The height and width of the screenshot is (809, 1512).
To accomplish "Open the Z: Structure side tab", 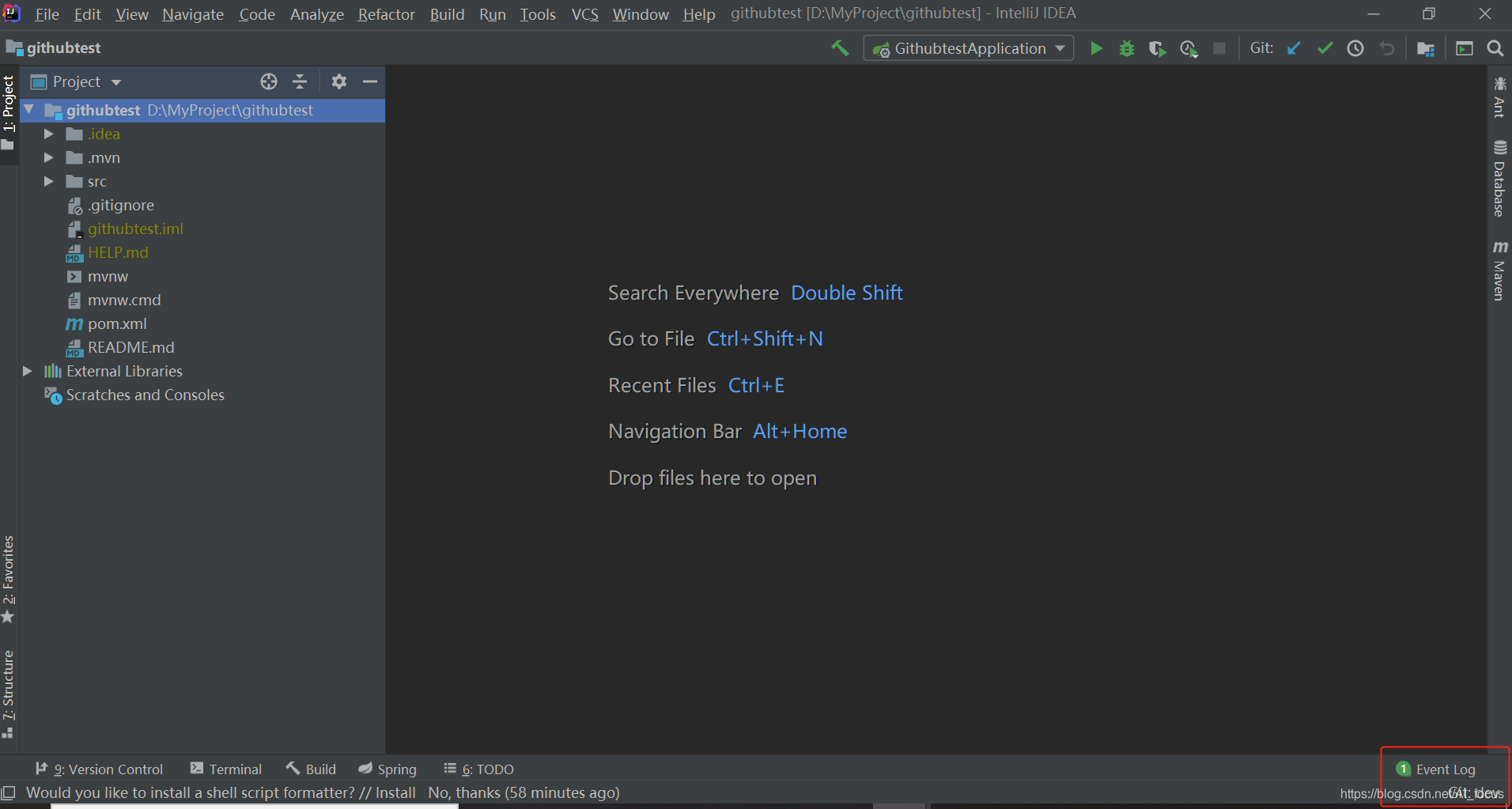I will click(9, 694).
